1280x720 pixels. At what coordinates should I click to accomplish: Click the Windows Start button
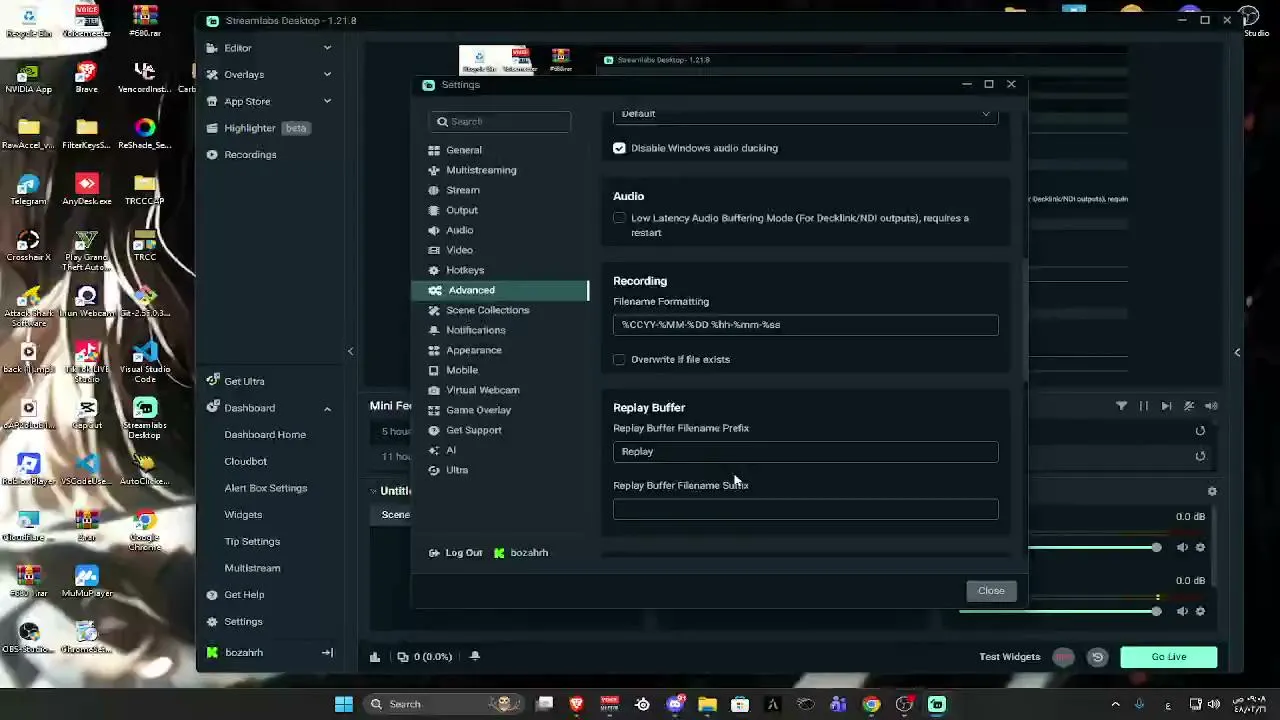point(343,704)
